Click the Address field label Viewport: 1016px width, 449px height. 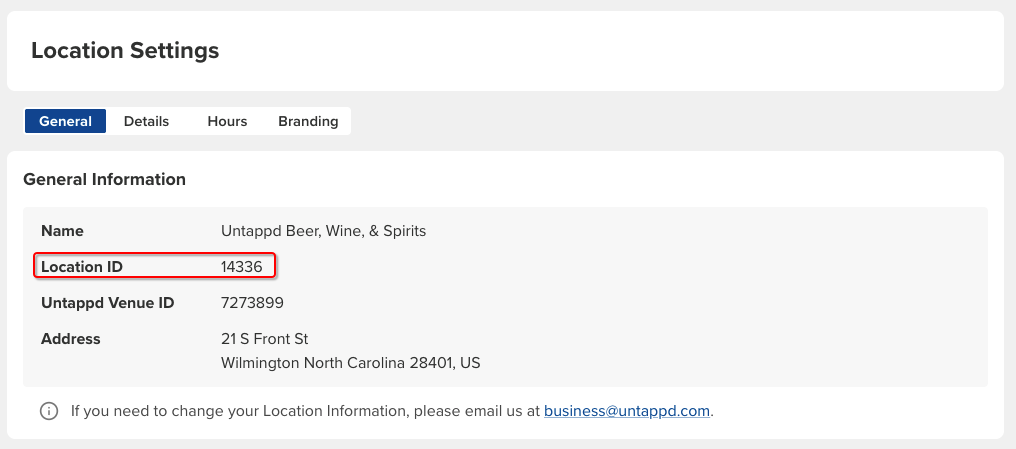(71, 339)
